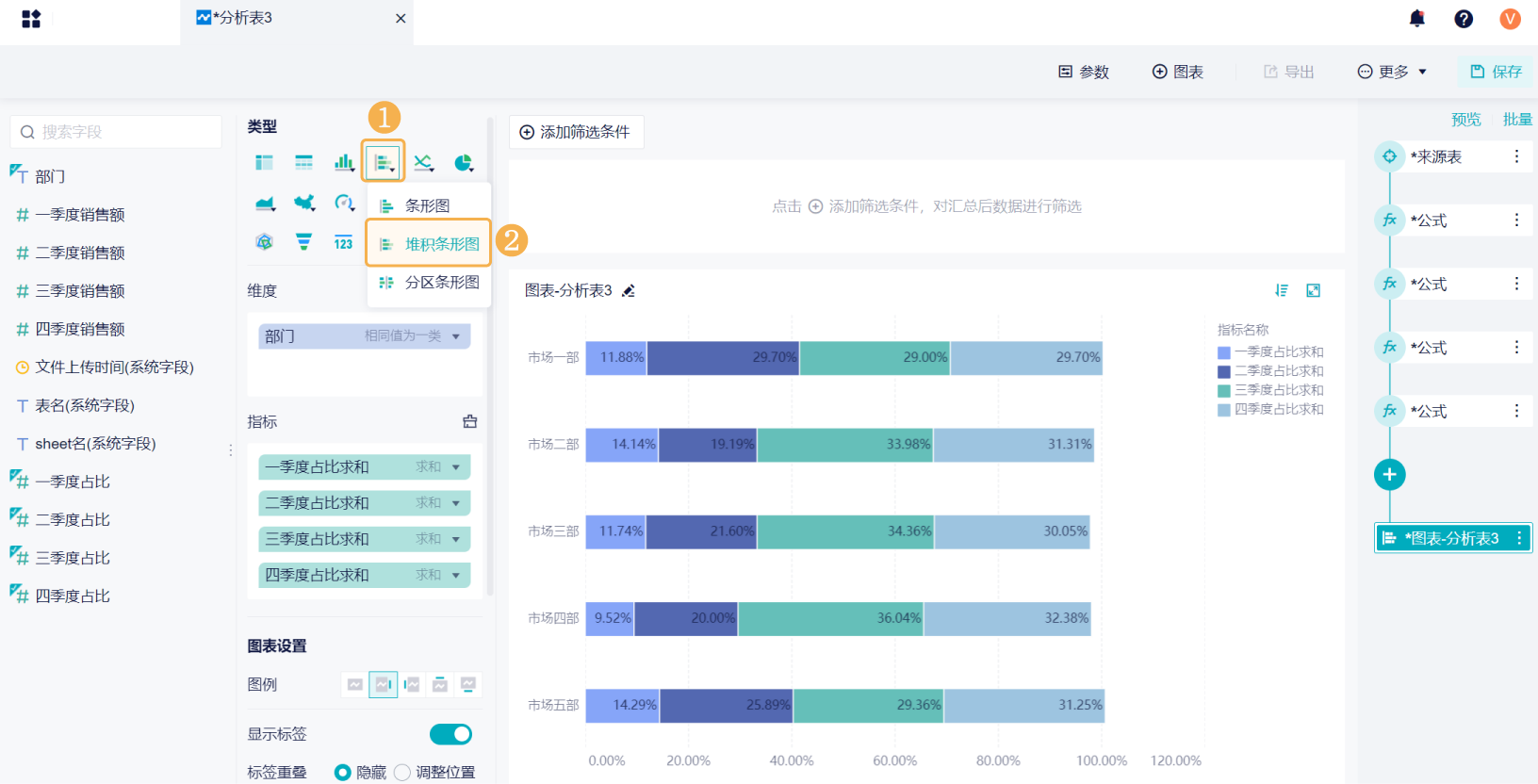Select the map chart type icon
Viewport: 1538px width, 784px height.
coord(303,203)
